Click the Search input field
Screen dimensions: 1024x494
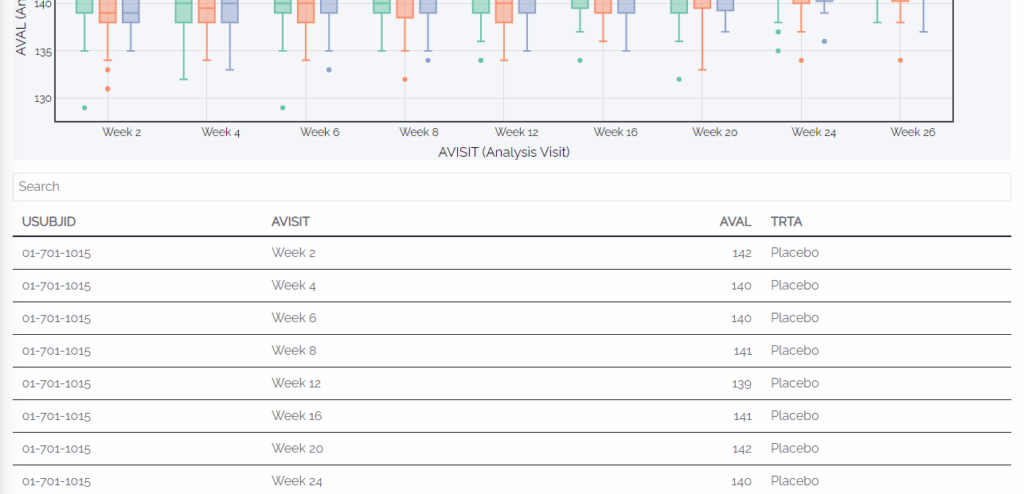pyautogui.click(x=511, y=187)
